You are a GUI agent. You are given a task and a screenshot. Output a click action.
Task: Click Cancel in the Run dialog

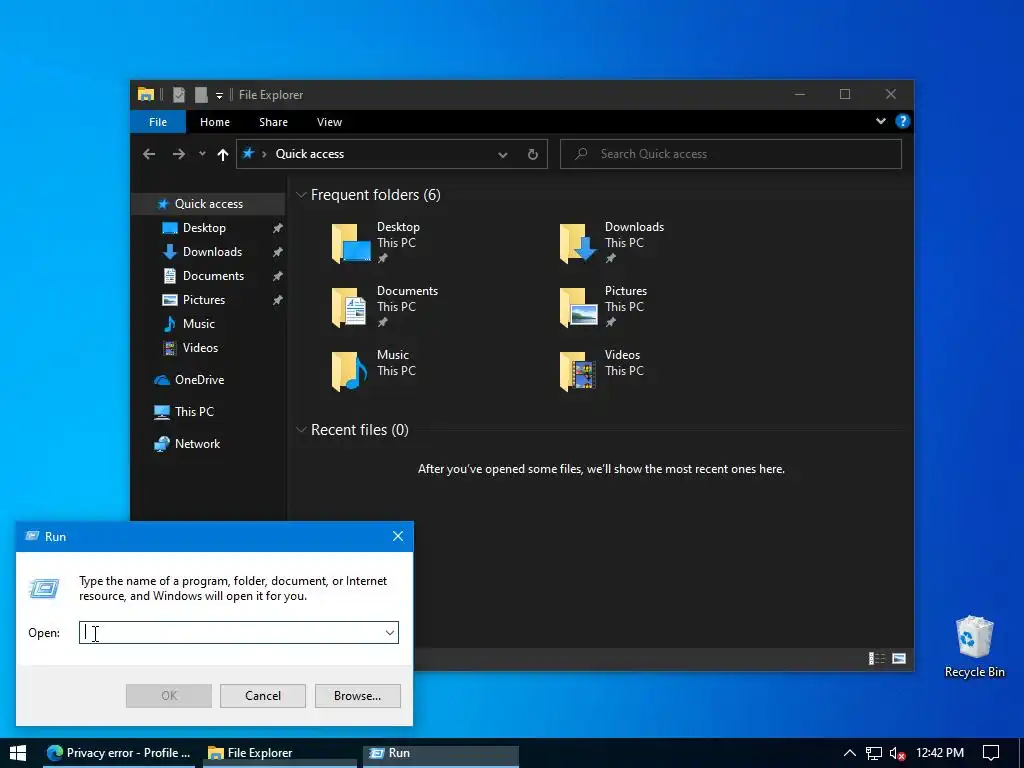pyautogui.click(x=263, y=696)
